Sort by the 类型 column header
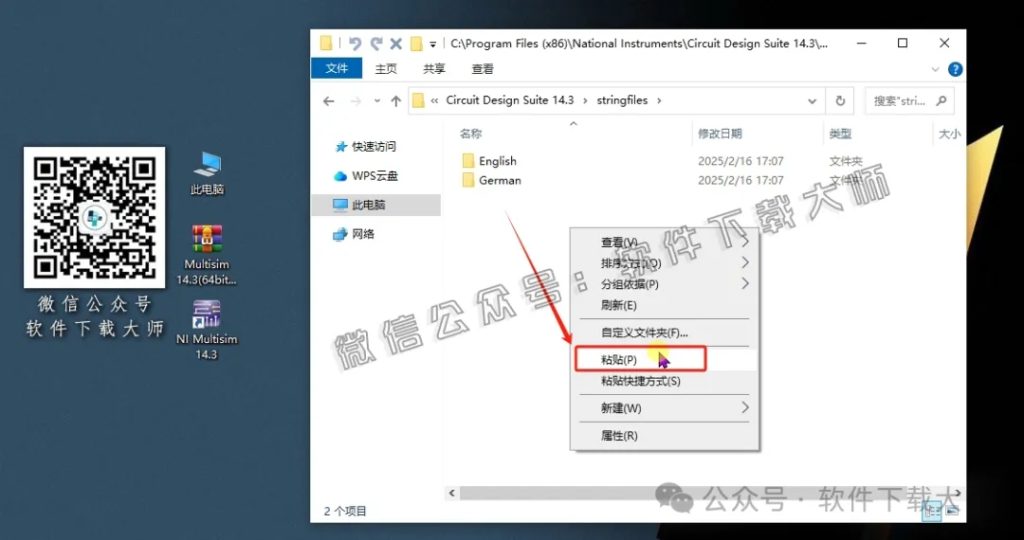Screen dimensions: 1024x540 click(840, 133)
